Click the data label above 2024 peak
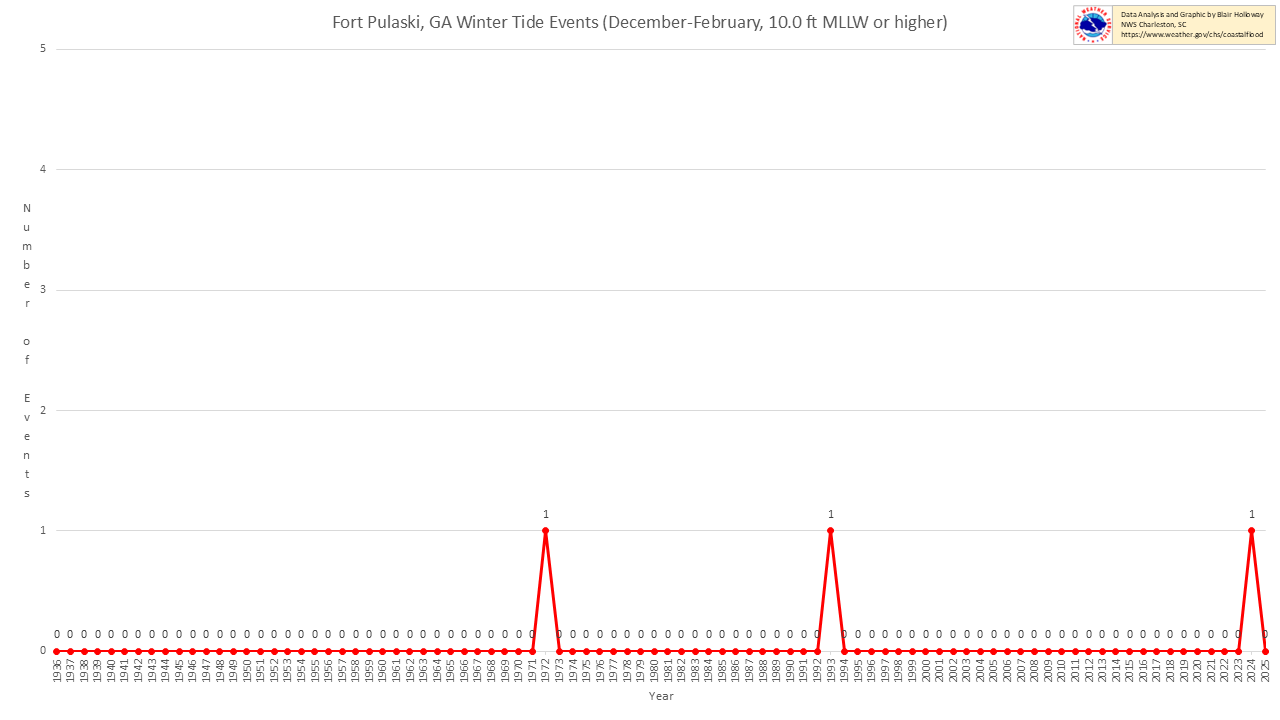Image resolution: width=1280 pixels, height=720 pixels. (1251, 514)
